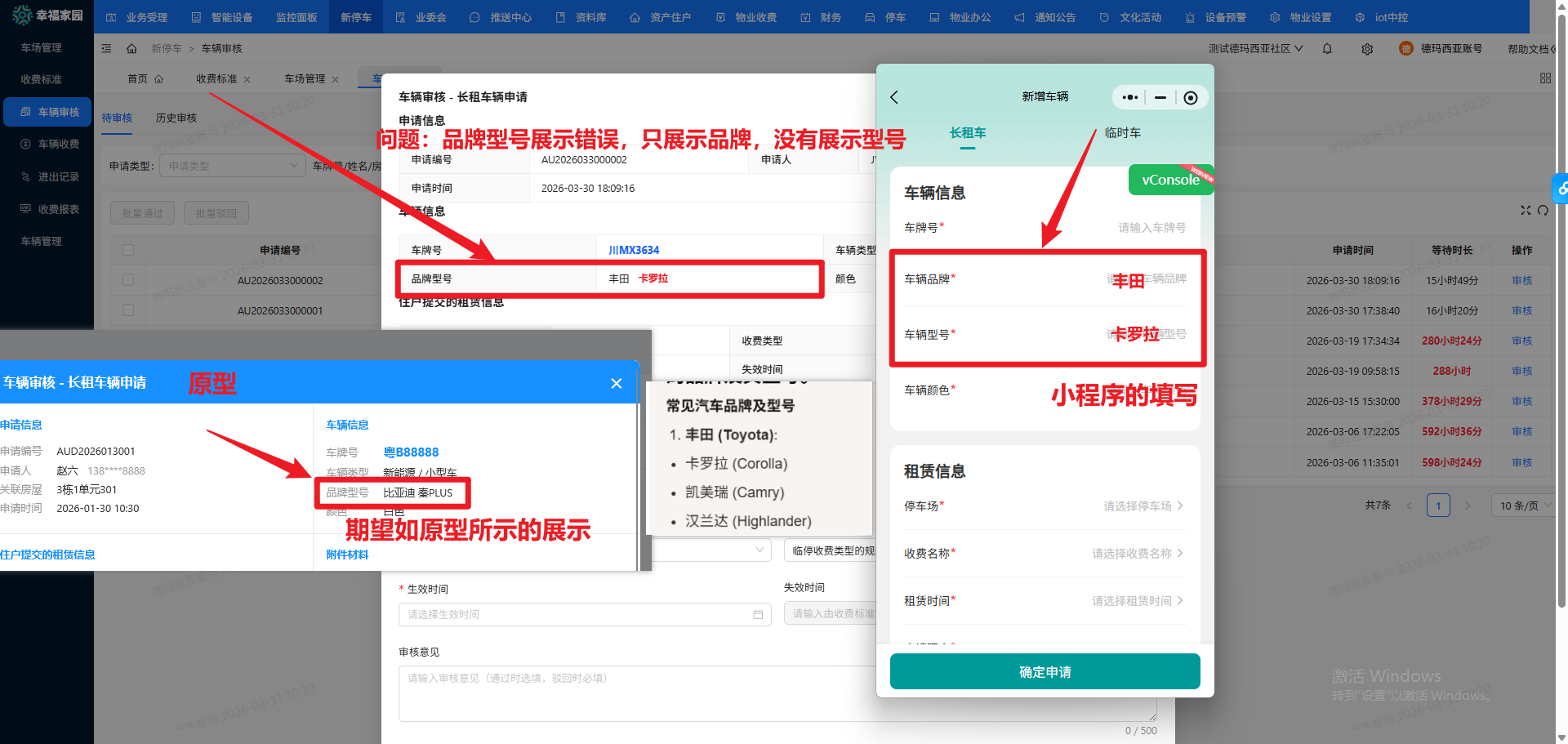
Task: Click the refresh icon above table
Action: (1543, 211)
